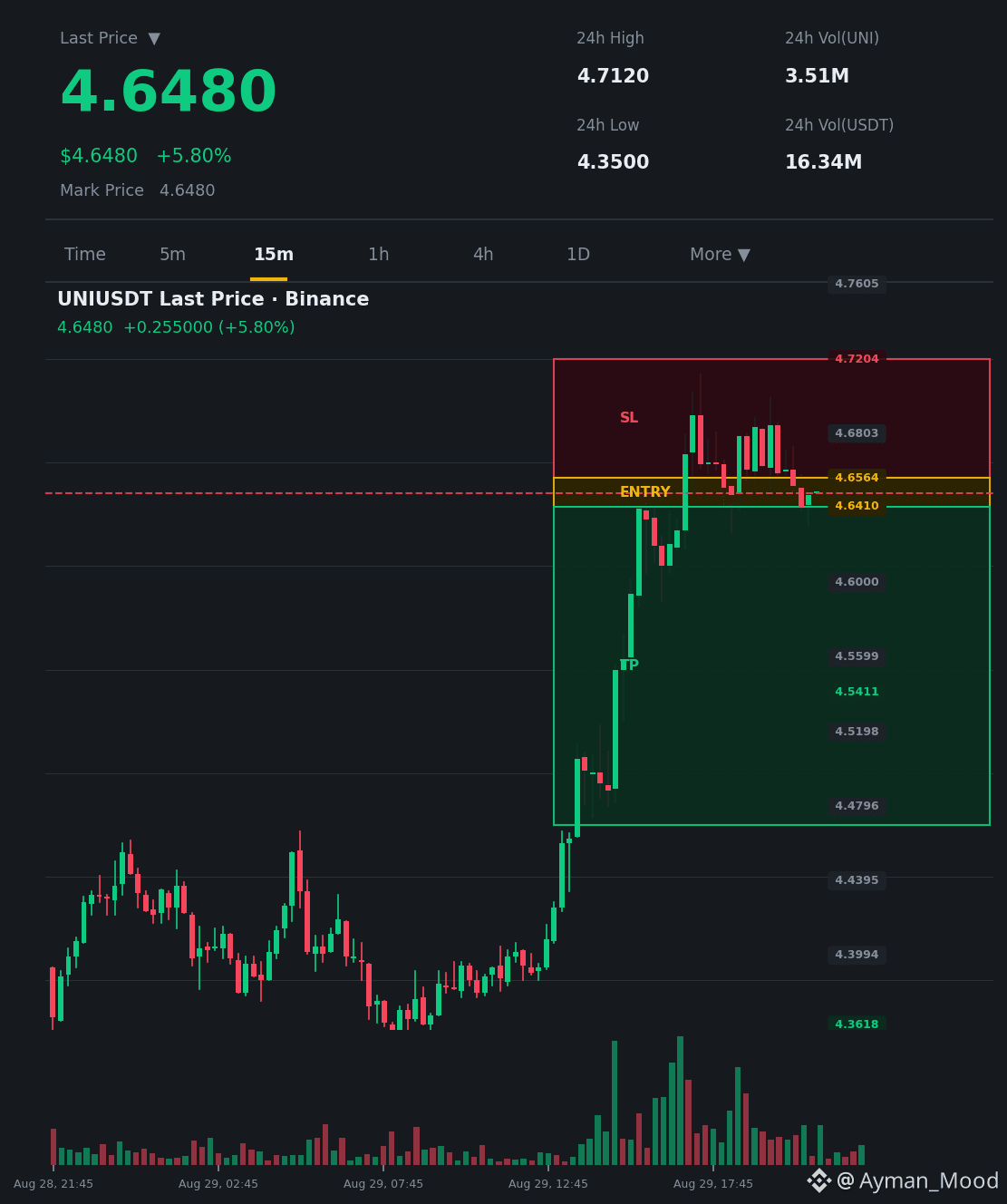1007x1204 pixels.
Task: Click the 4.3994 price axis label
Action: coord(857,955)
